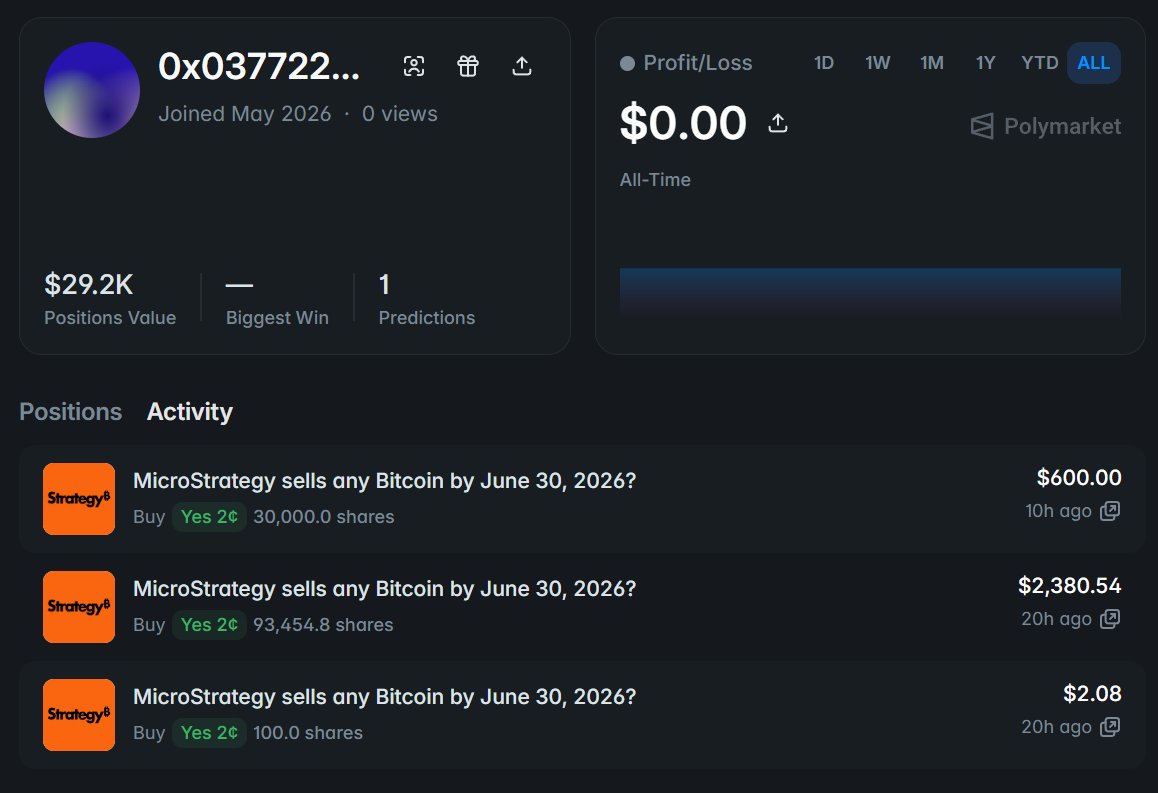Viewport: 1158px width, 793px height.
Task: Click the $2.08 trade amount
Action: coord(1092,693)
